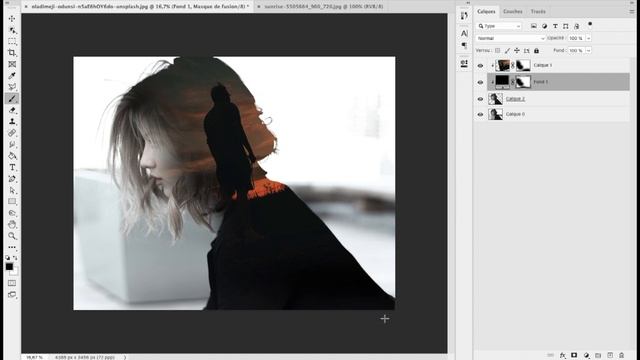Click the Opacité 100 % value field
The image size is (640, 360).
(x=576, y=38)
